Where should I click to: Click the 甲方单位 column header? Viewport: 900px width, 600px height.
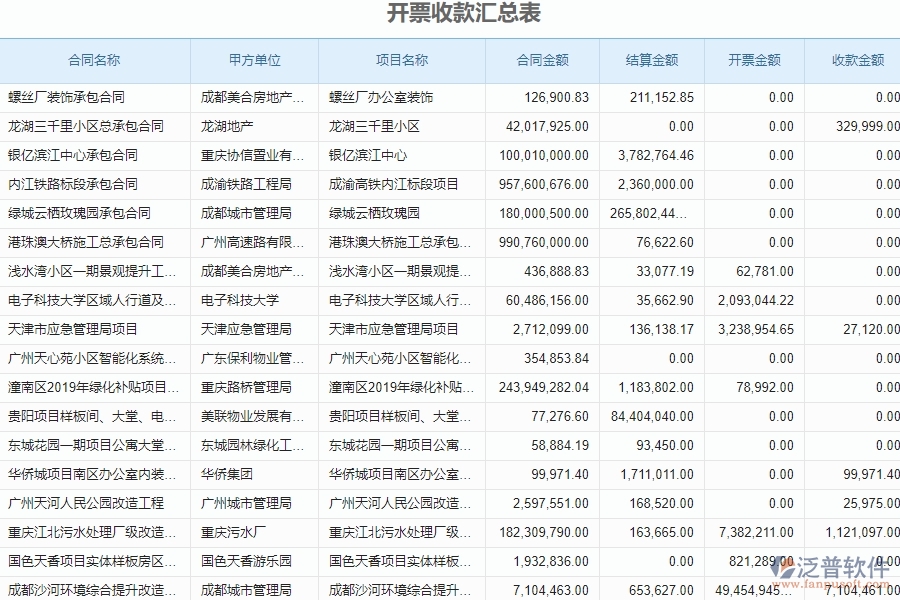(255, 60)
